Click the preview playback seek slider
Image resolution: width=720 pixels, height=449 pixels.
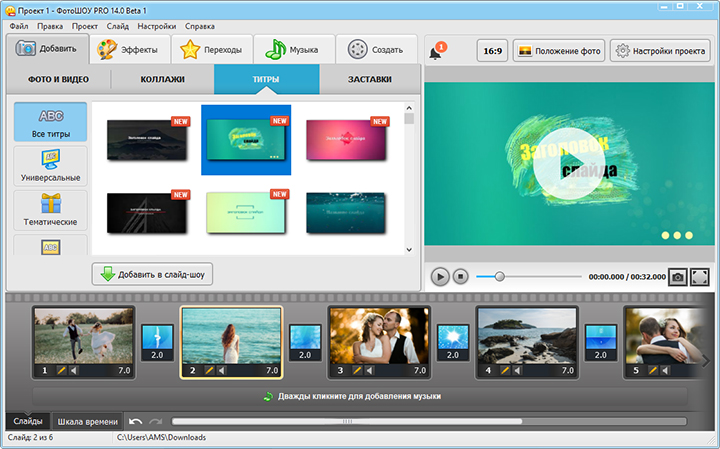click(500, 276)
